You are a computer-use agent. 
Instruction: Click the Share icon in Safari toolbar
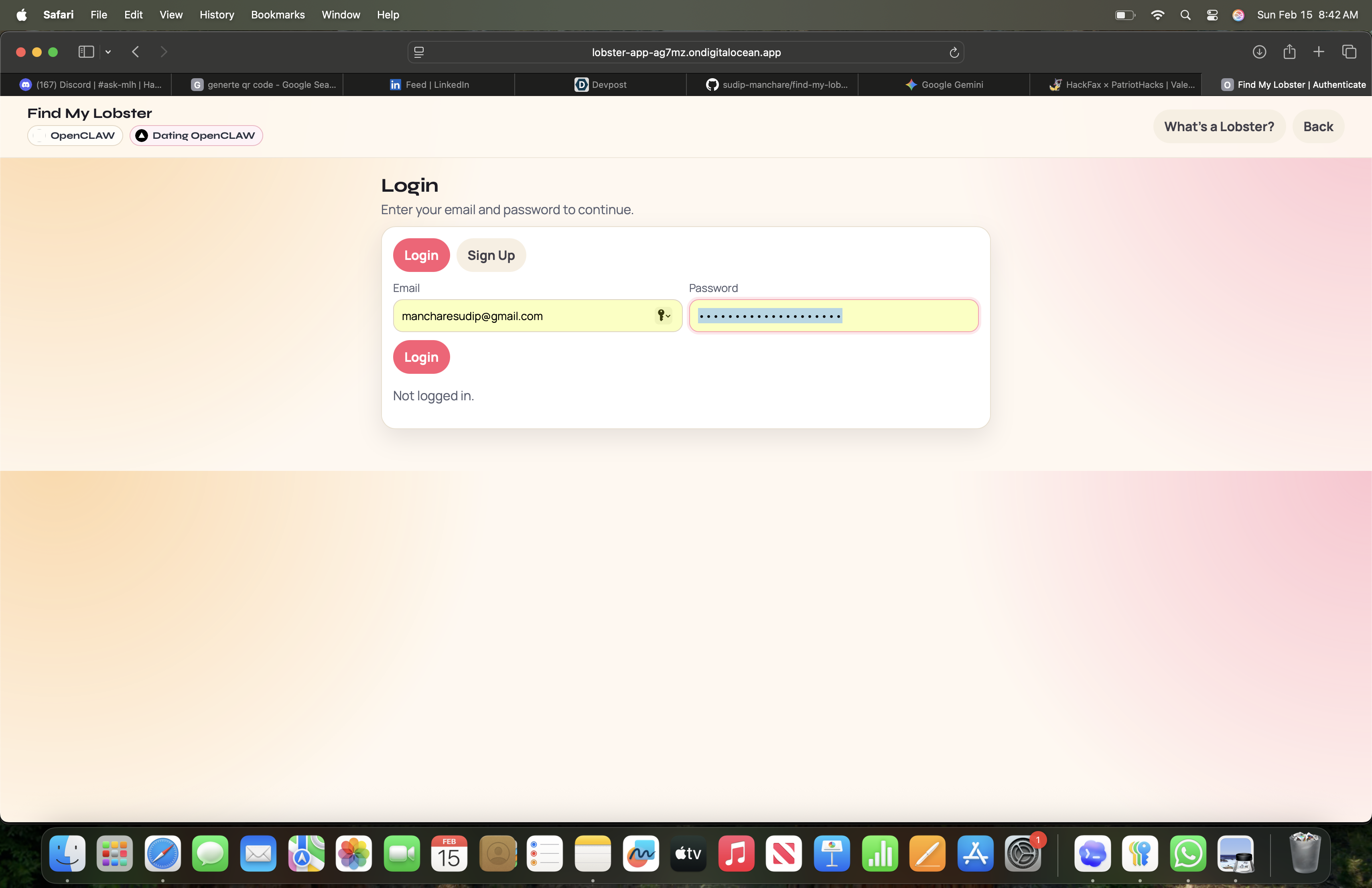[x=1289, y=52]
